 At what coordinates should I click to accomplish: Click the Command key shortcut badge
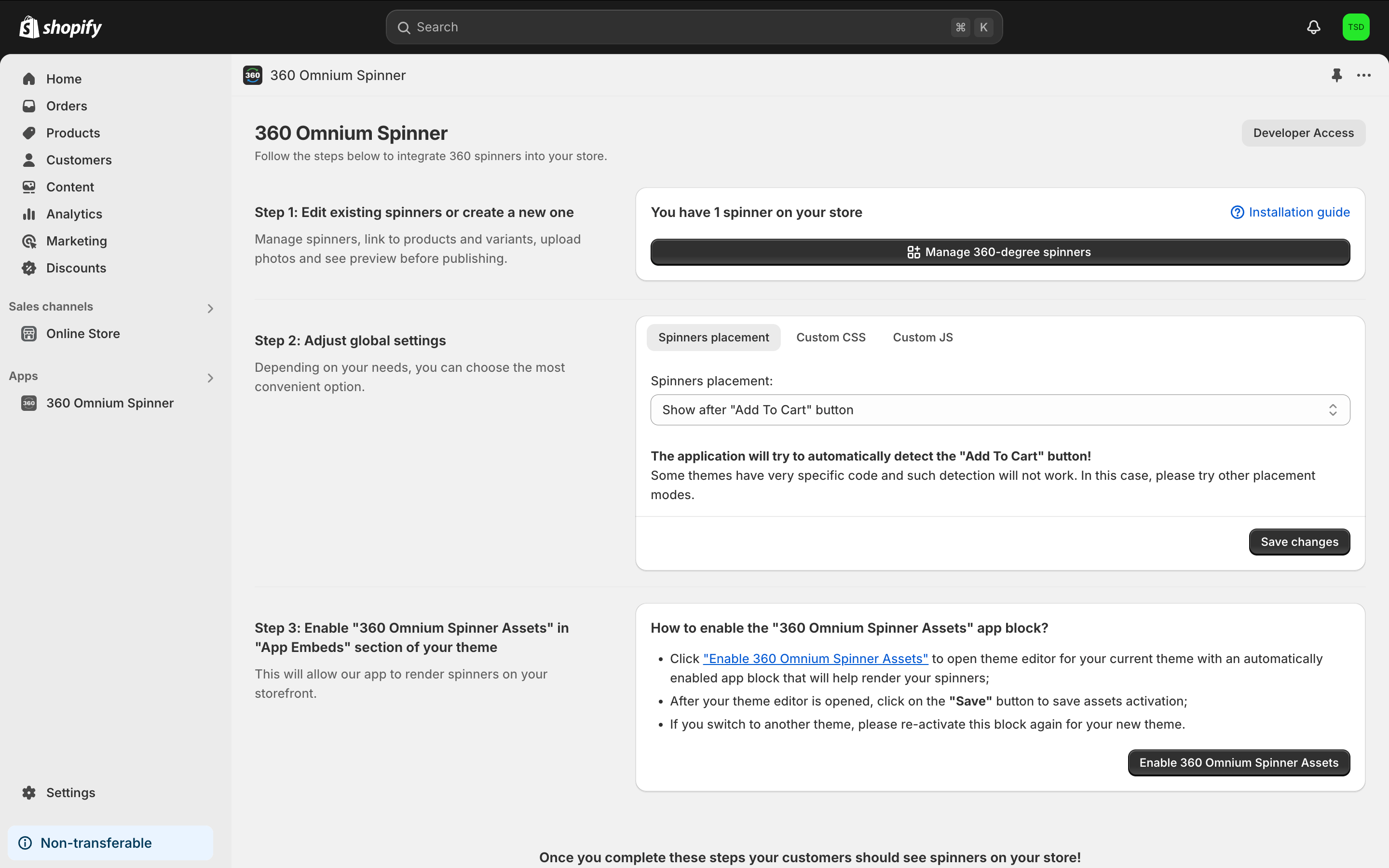click(960, 27)
